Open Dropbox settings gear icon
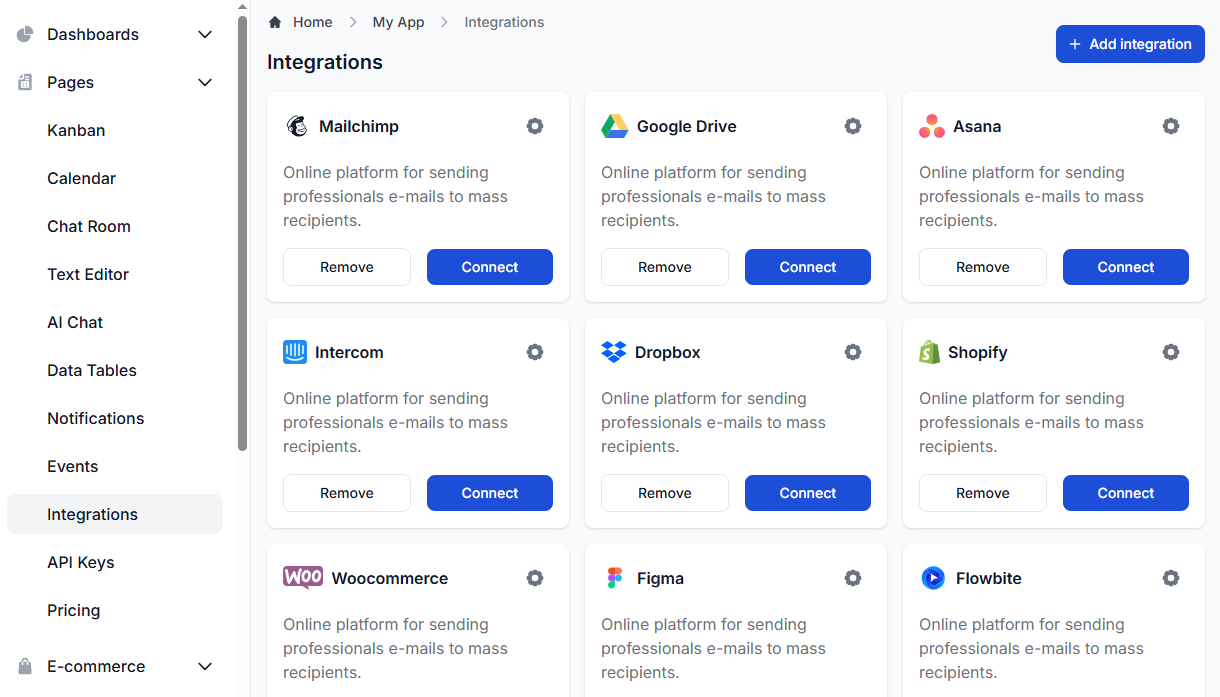Image resolution: width=1220 pixels, height=697 pixels. coord(853,352)
